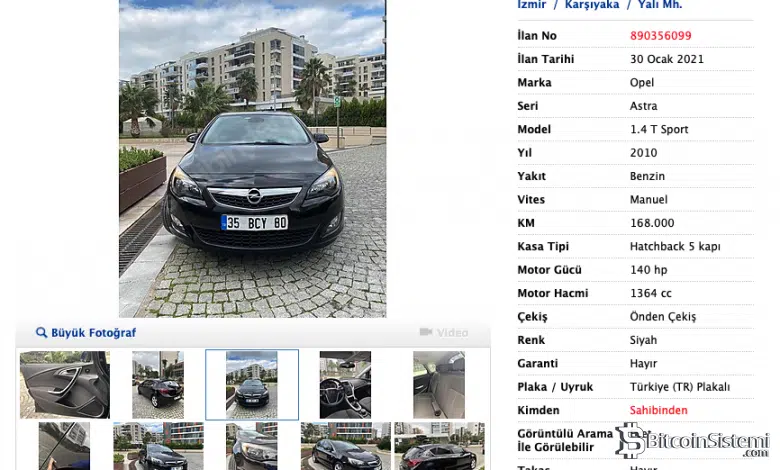Open the Video tab

click(452, 333)
